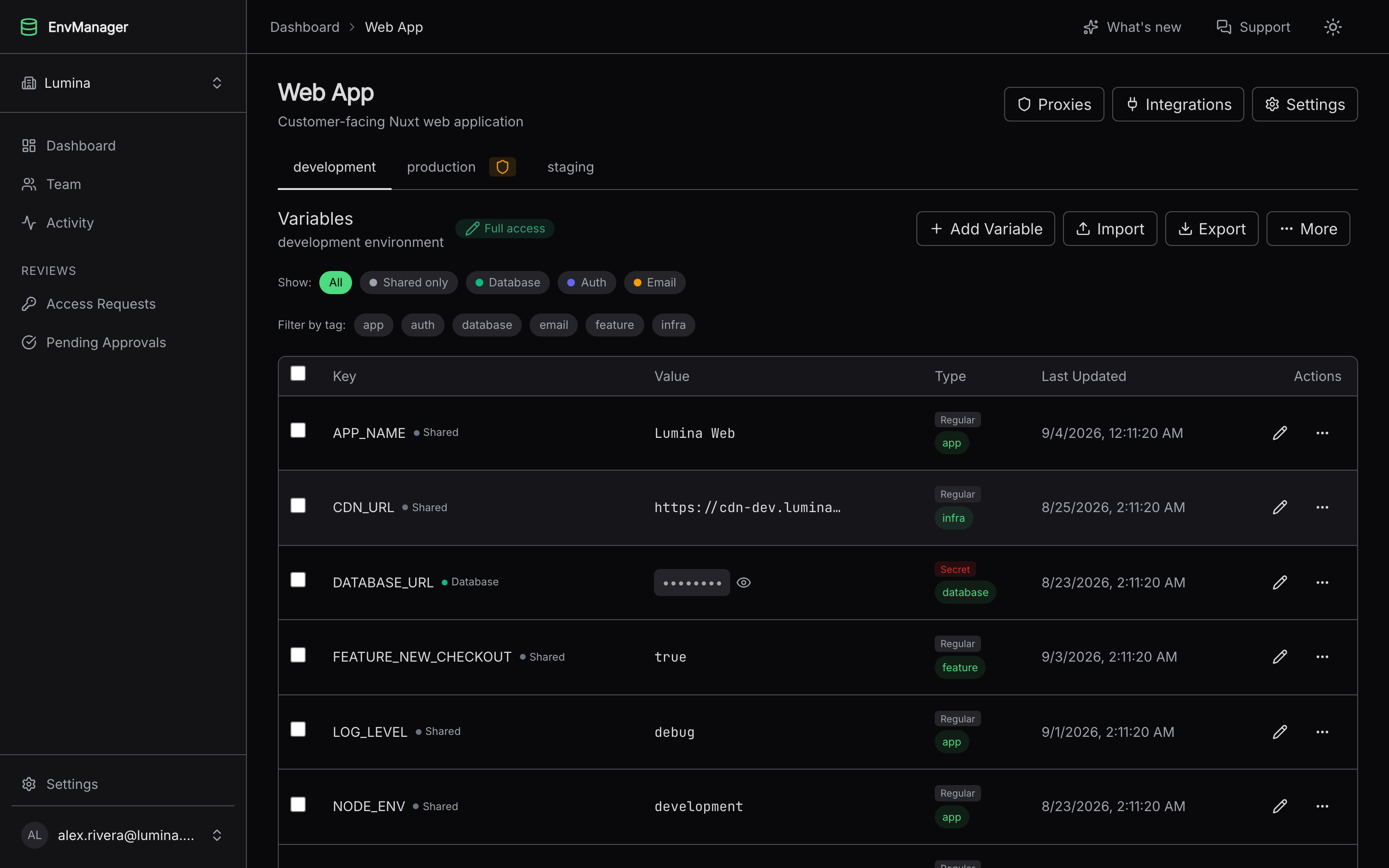Screen dimensions: 1389x868
Task: Check the CDN_URL row checkbox
Action: tap(298, 506)
